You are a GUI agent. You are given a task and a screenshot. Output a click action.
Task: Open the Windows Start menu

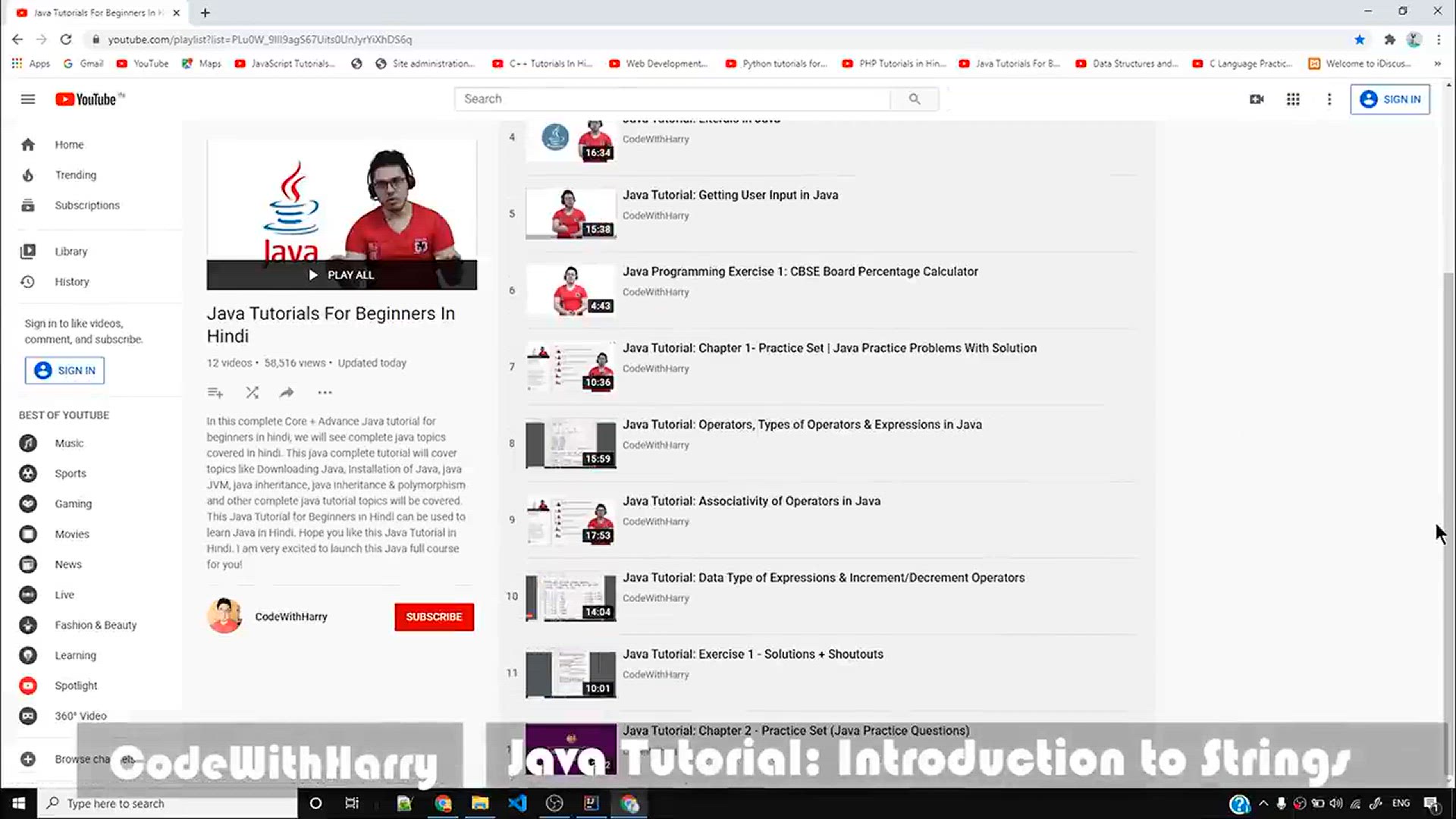[18, 804]
